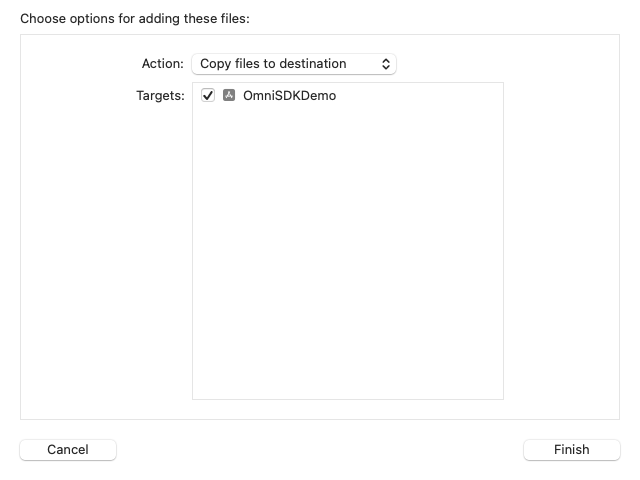The width and height of the screenshot is (640, 480).
Task: Uncheck OmniSDKDemo target membership
Action: click(x=208, y=96)
